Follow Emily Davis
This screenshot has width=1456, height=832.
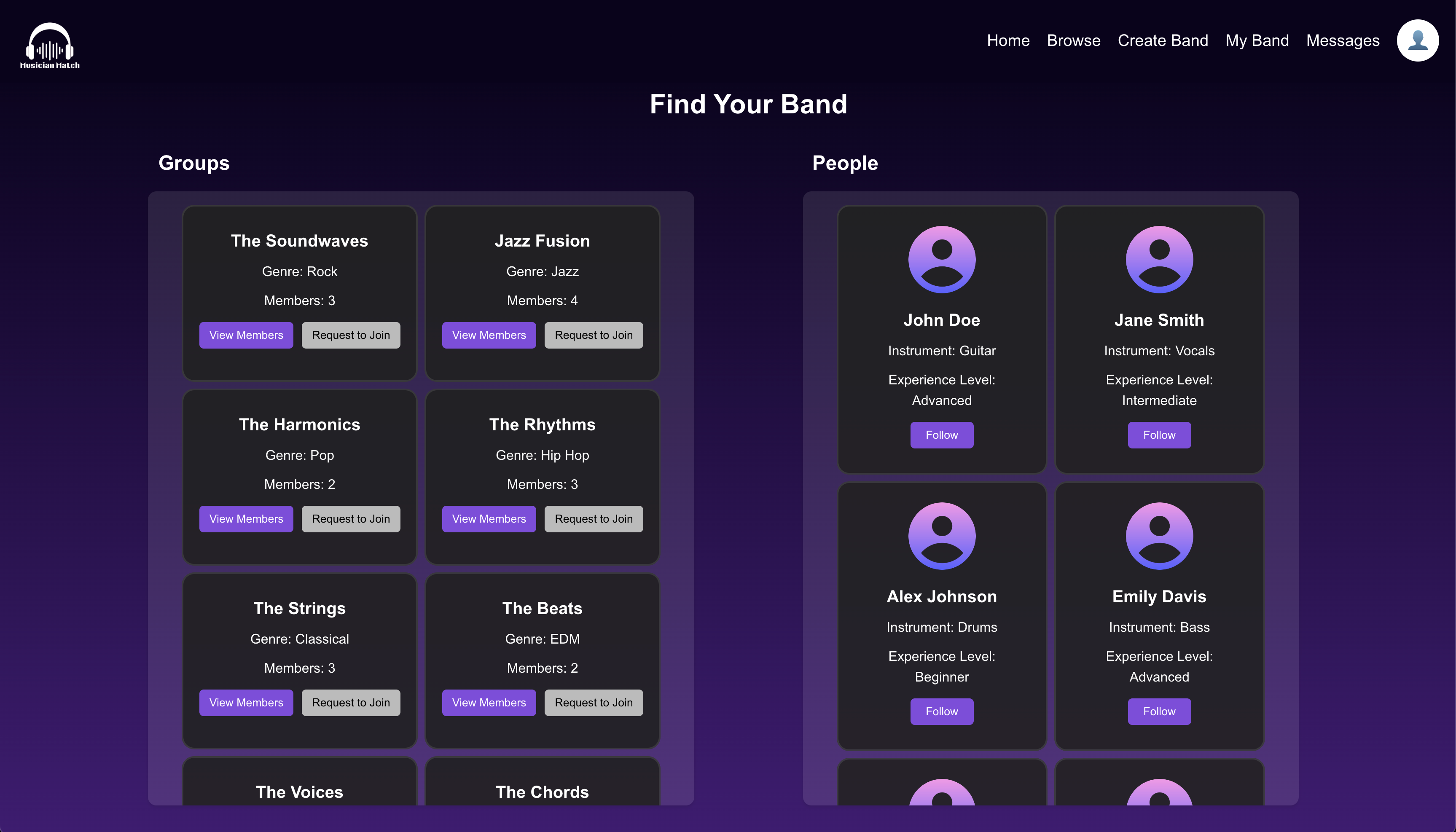pos(1158,711)
